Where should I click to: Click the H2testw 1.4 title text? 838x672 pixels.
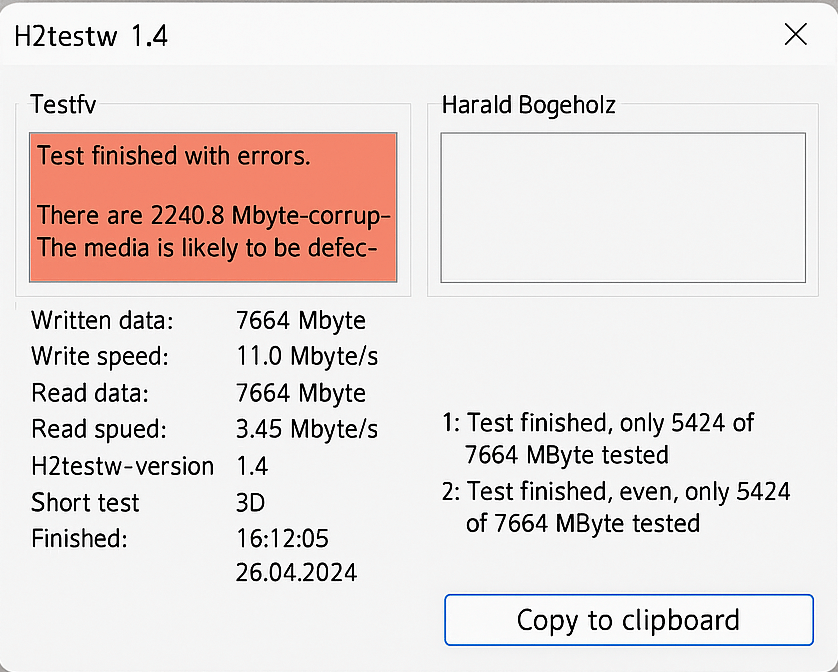[x=90, y=37]
